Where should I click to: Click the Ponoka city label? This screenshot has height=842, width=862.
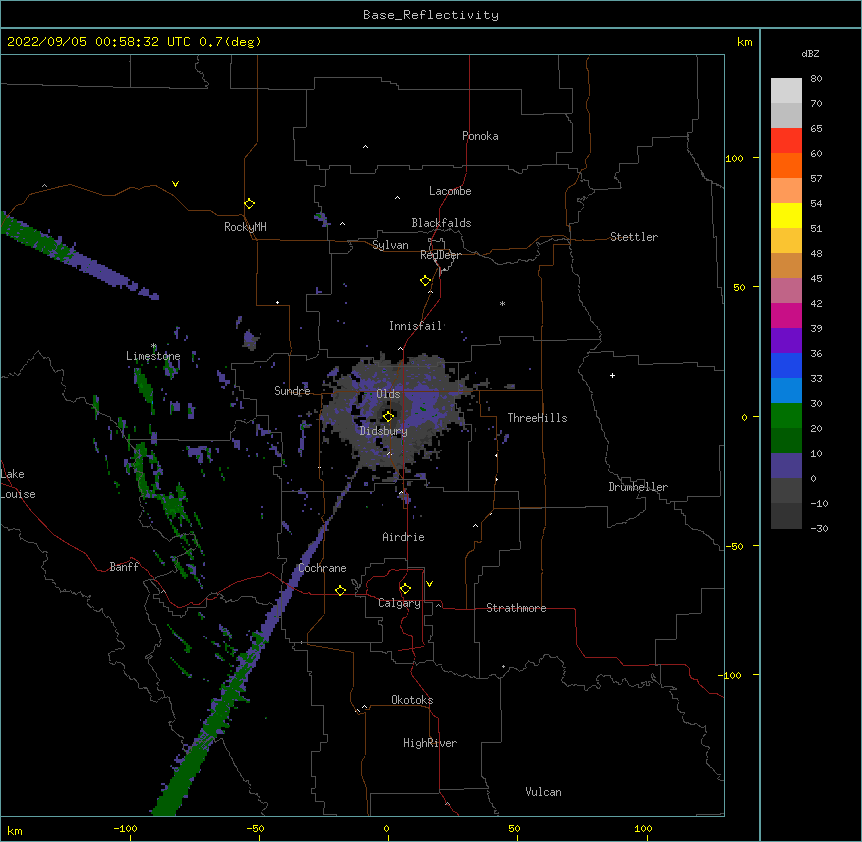(x=480, y=136)
